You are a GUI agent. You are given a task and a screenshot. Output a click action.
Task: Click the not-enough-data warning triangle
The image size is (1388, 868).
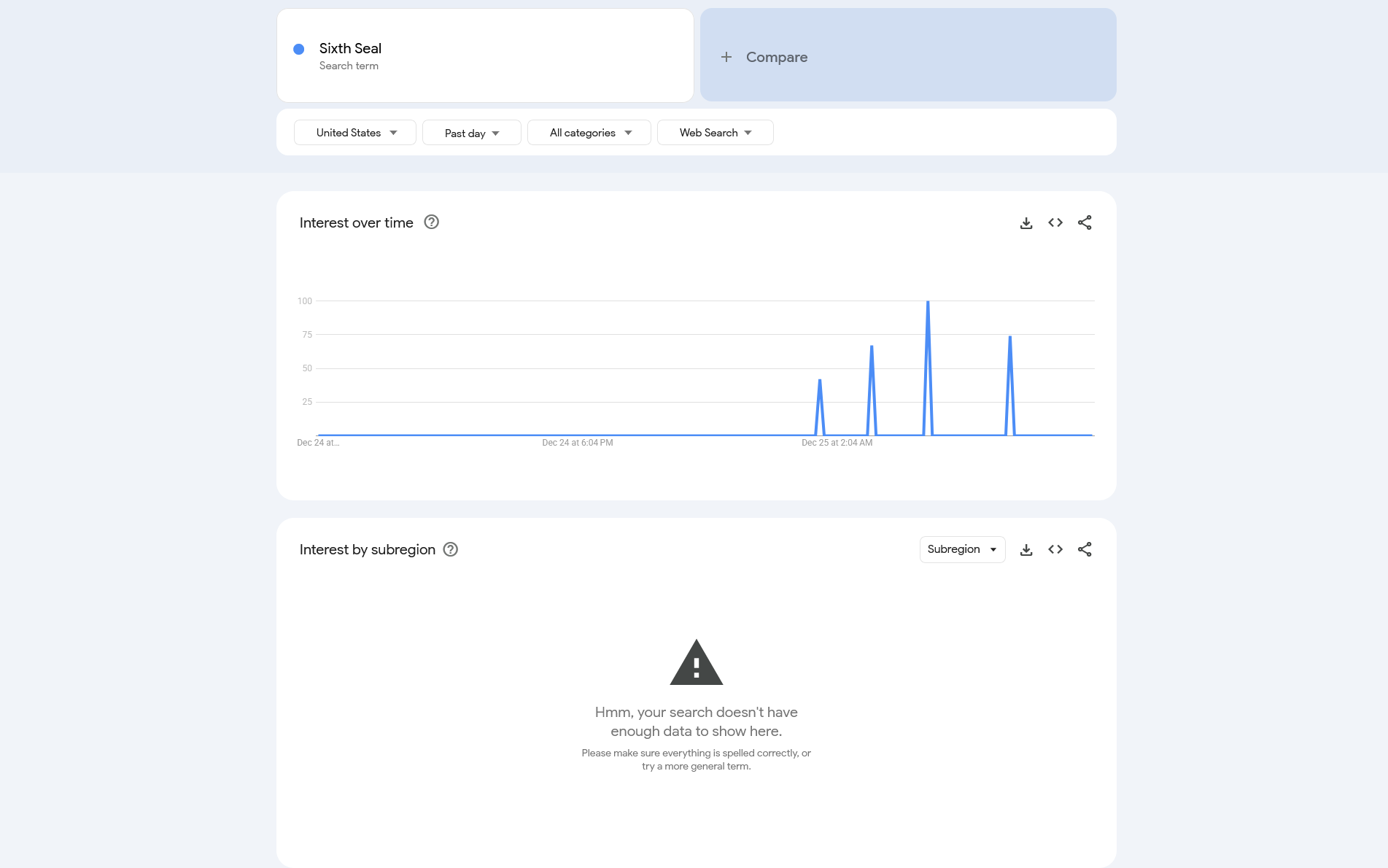[x=697, y=662]
